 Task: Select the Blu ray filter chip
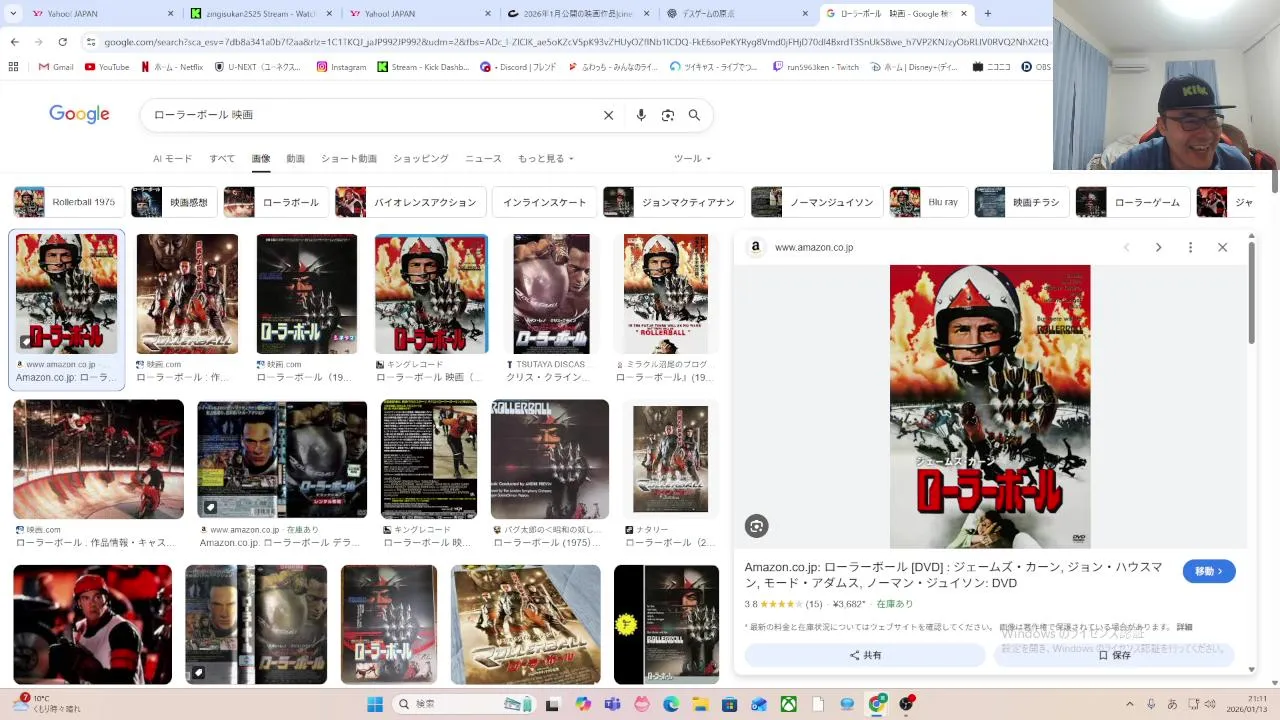click(x=929, y=202)
